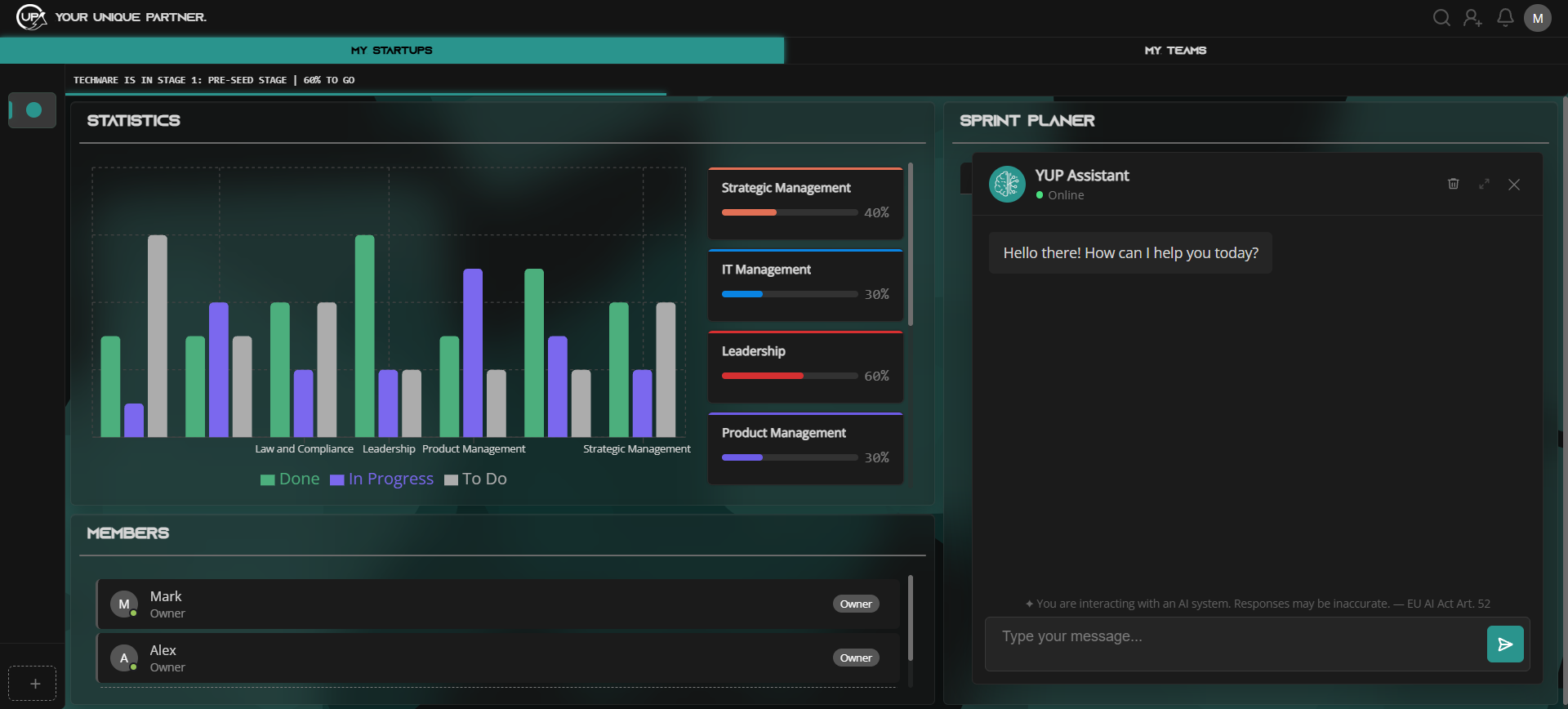The image size is (1568, 709).
Task: Click the 'Hello there!' assistant message
Action: 1130,253
